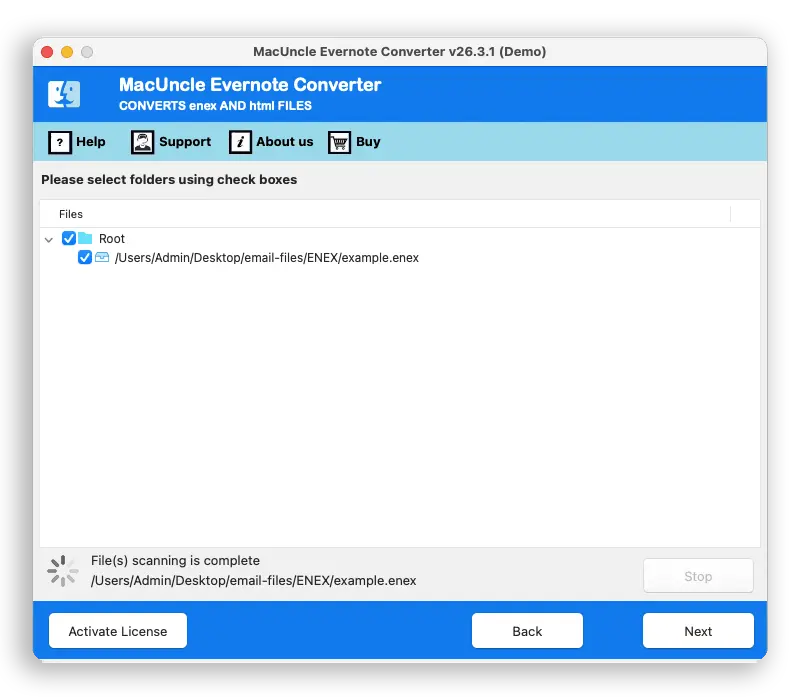Select the Root tree label

point(112,239)
